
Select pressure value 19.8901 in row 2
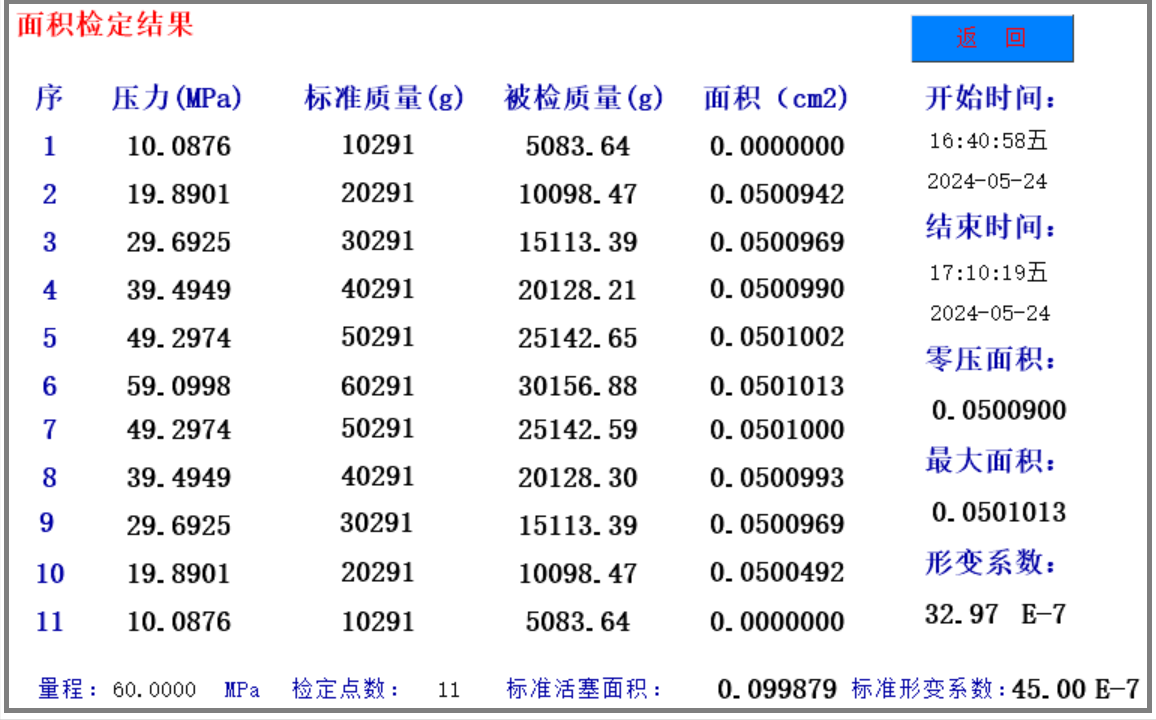(x=179, y=194)
